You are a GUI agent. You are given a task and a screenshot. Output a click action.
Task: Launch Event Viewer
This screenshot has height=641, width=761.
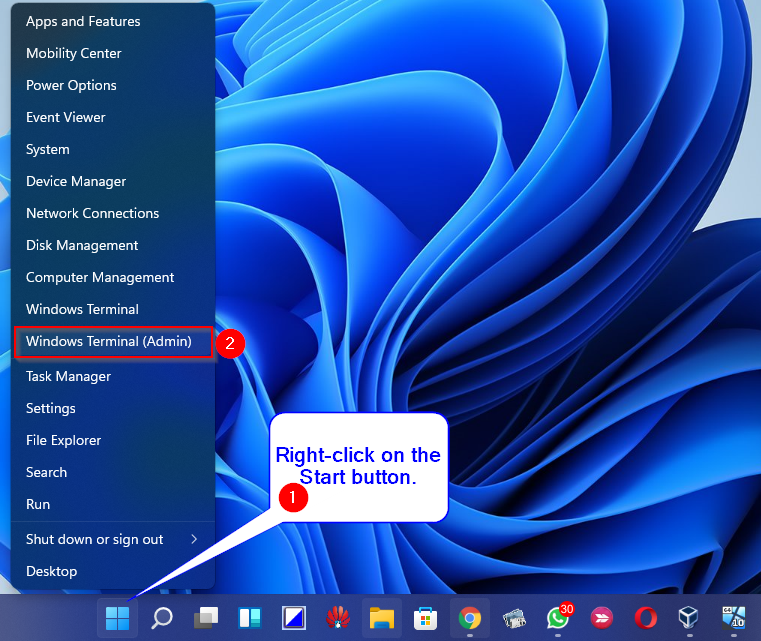coord(113,117)
